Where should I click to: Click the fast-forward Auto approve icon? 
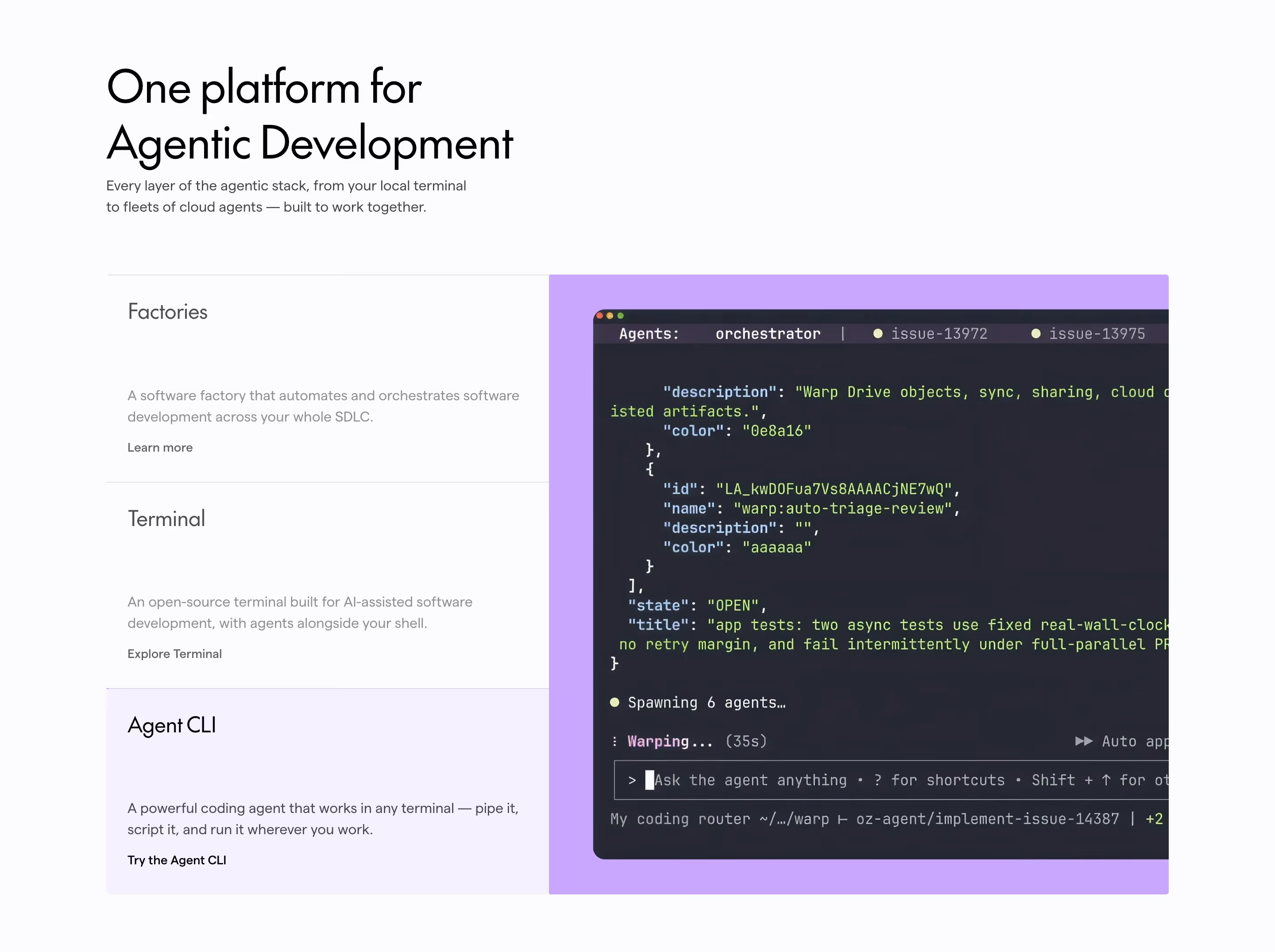point(1084,741)
